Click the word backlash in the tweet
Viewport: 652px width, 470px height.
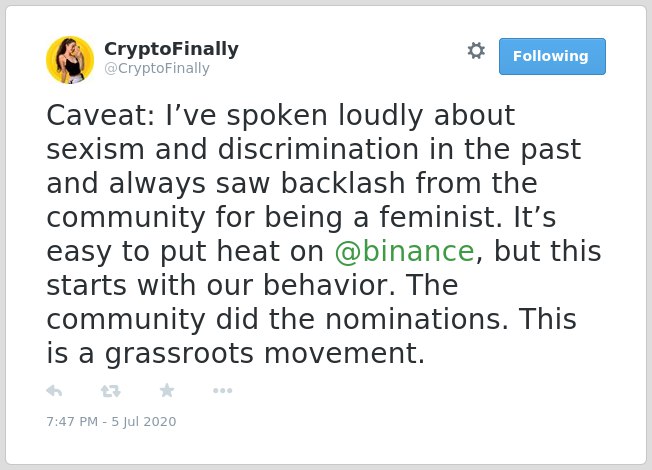tap(343, 183)
